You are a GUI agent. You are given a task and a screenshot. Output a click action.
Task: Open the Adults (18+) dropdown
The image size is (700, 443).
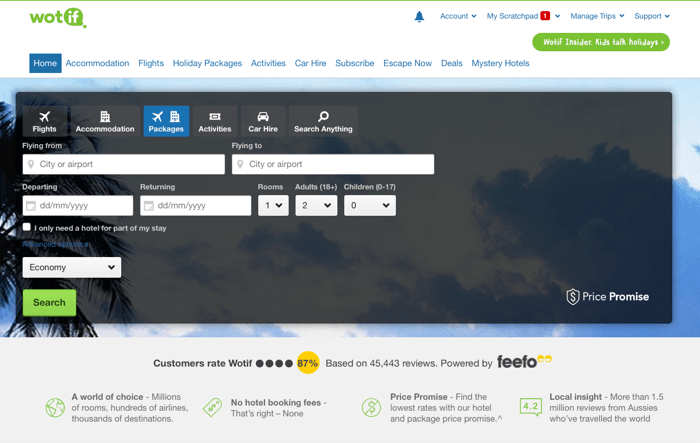[316, 205]
